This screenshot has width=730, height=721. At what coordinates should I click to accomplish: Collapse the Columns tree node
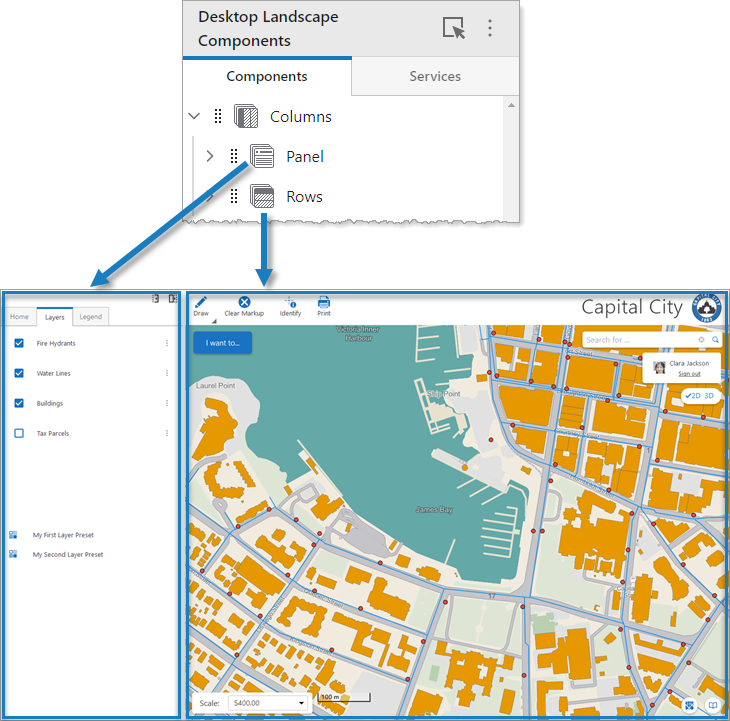(194, 117)
